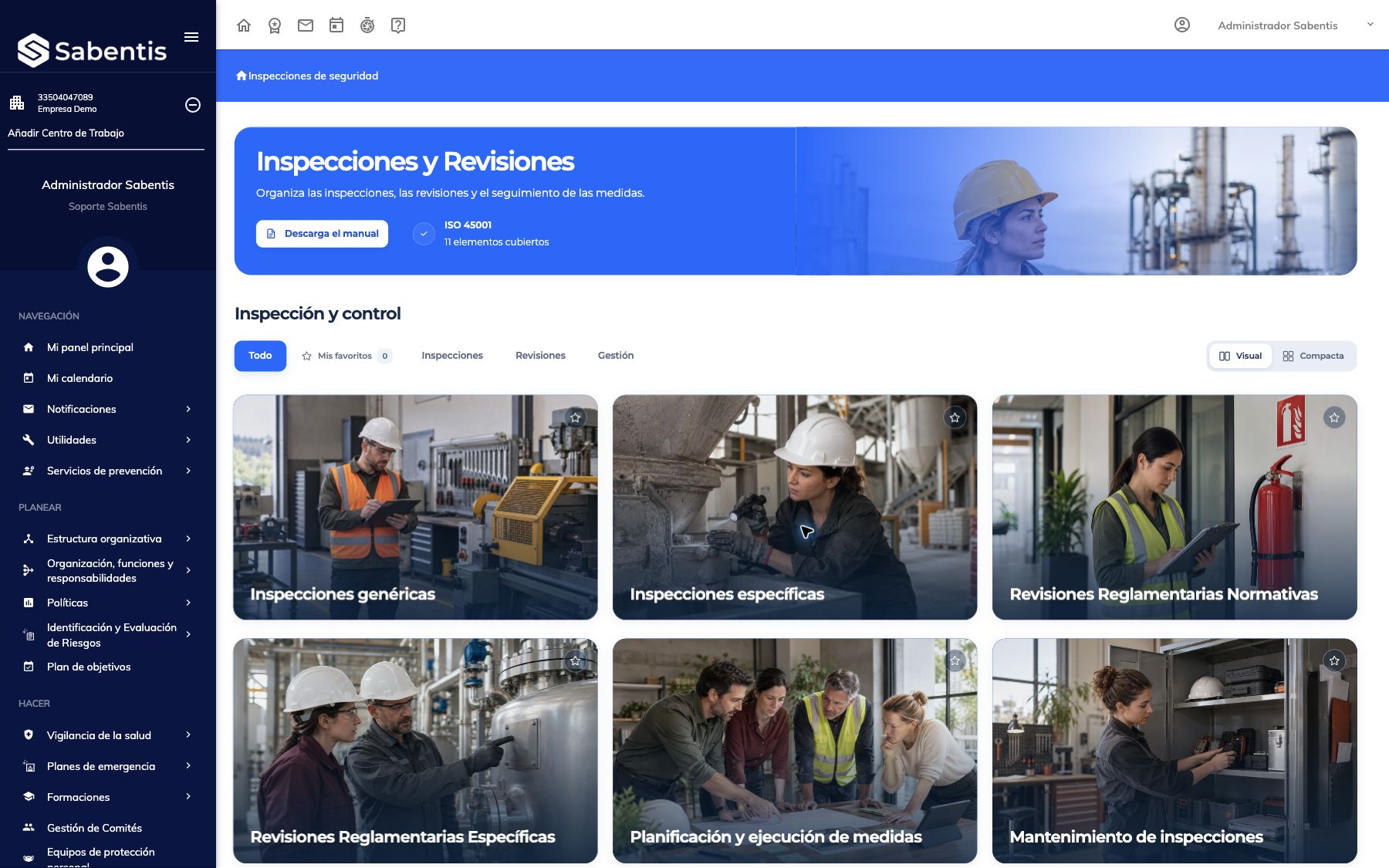Expand the Políticas submenu chevron
Screen dimensions: 1389x868
[188, 603]
